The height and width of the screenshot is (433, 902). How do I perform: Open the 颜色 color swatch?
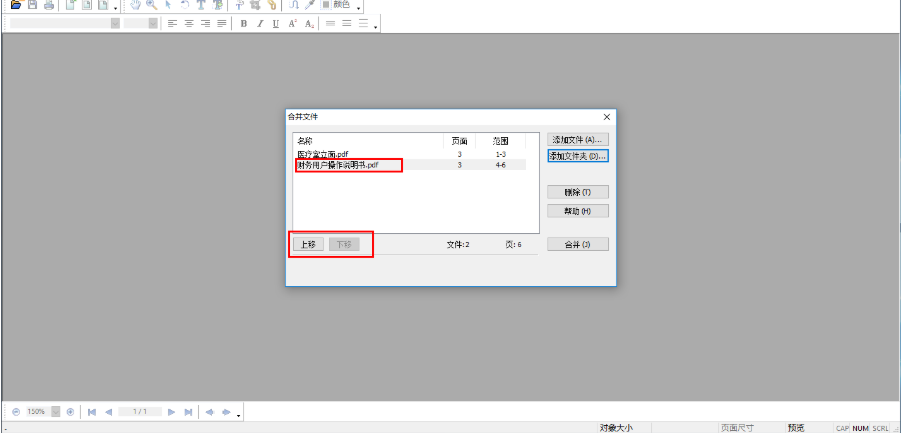pyautogui.click(x=335, y=5)
